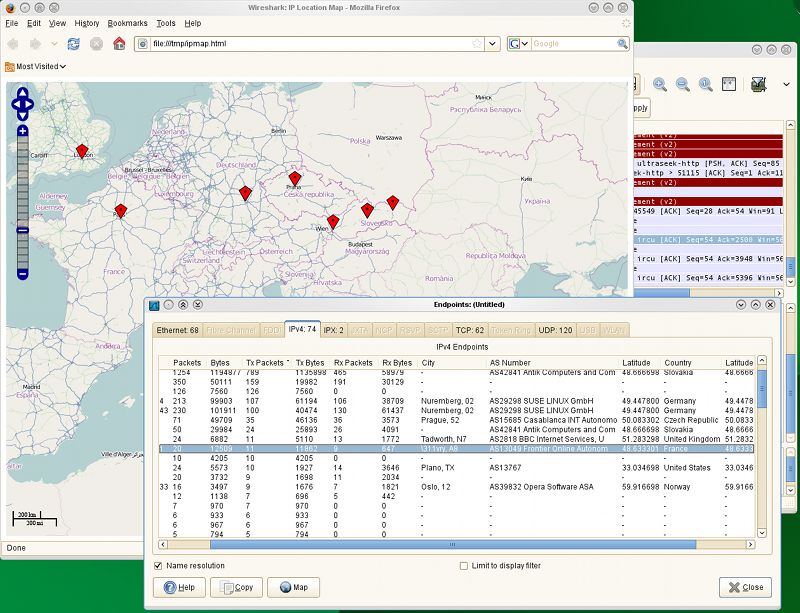
Task: Bookmark this page with the star icon
Action: [477, 44]
